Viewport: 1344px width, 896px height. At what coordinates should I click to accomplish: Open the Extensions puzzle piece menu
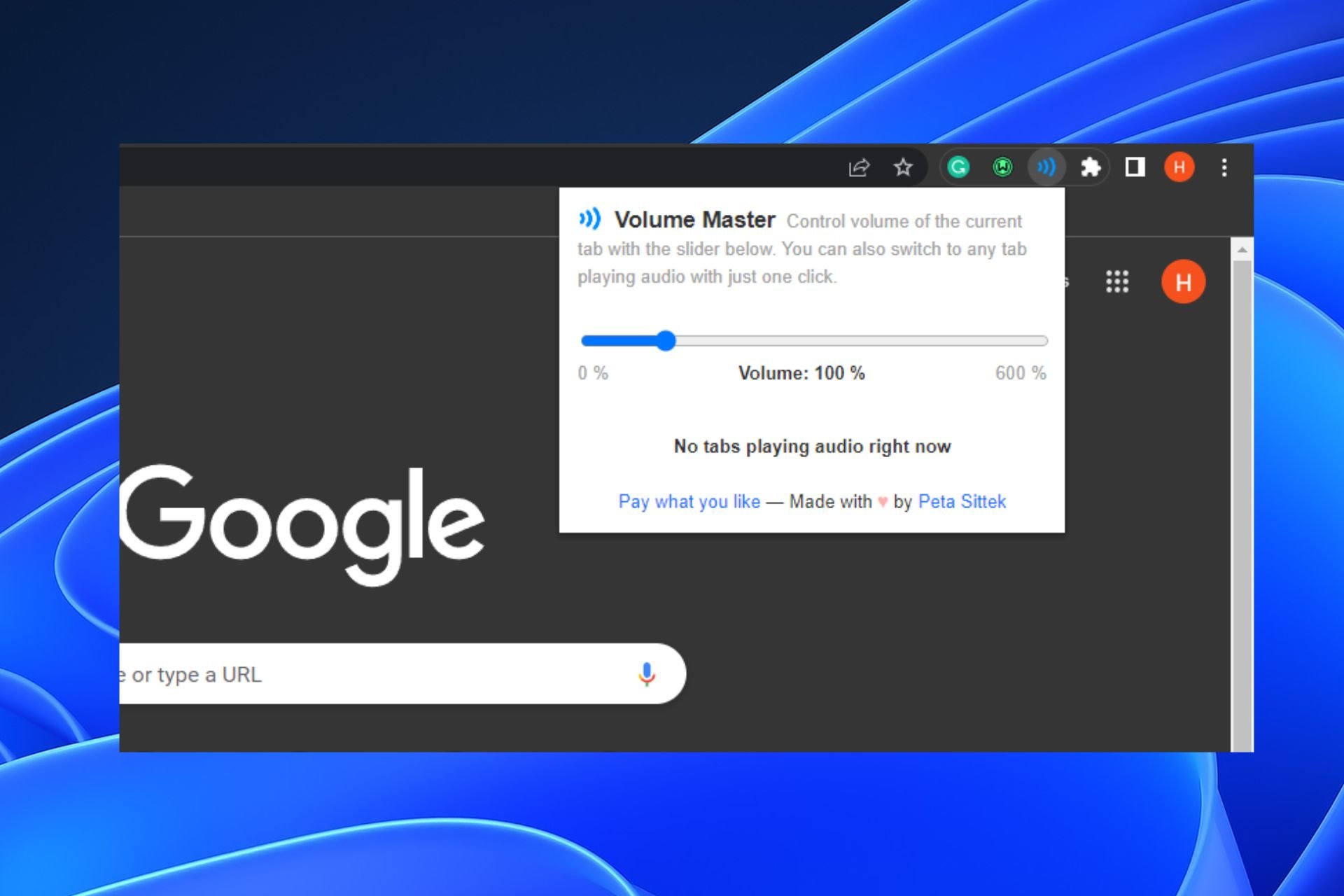(x=1091, y=167)
